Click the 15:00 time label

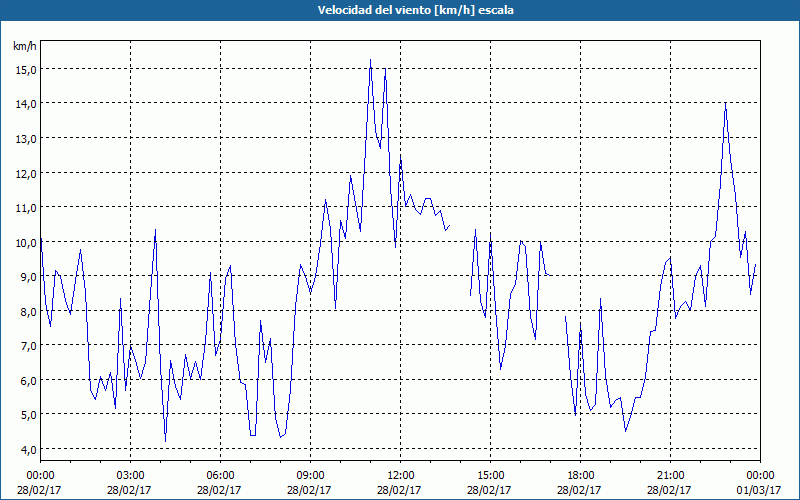pos(490,476)
